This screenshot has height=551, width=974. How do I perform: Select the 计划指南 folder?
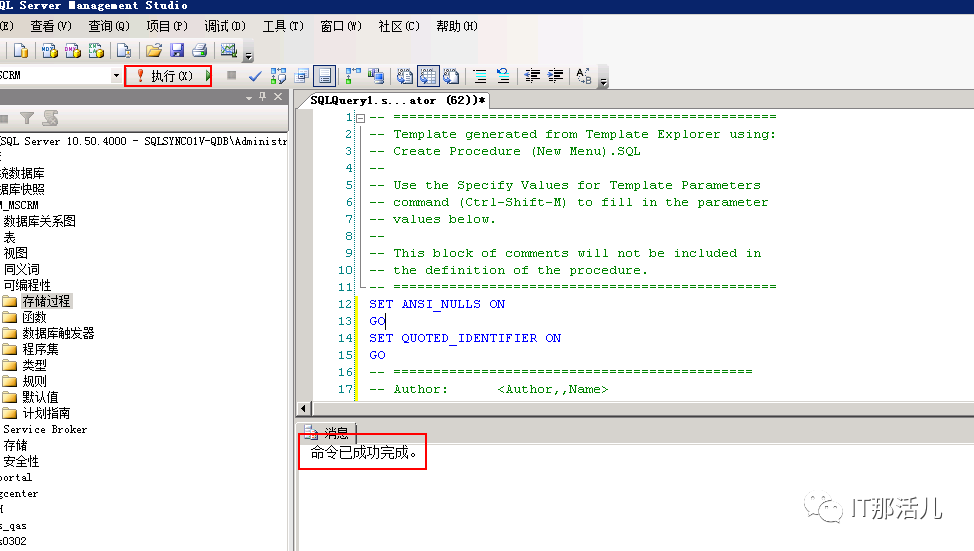coord(47,414)
